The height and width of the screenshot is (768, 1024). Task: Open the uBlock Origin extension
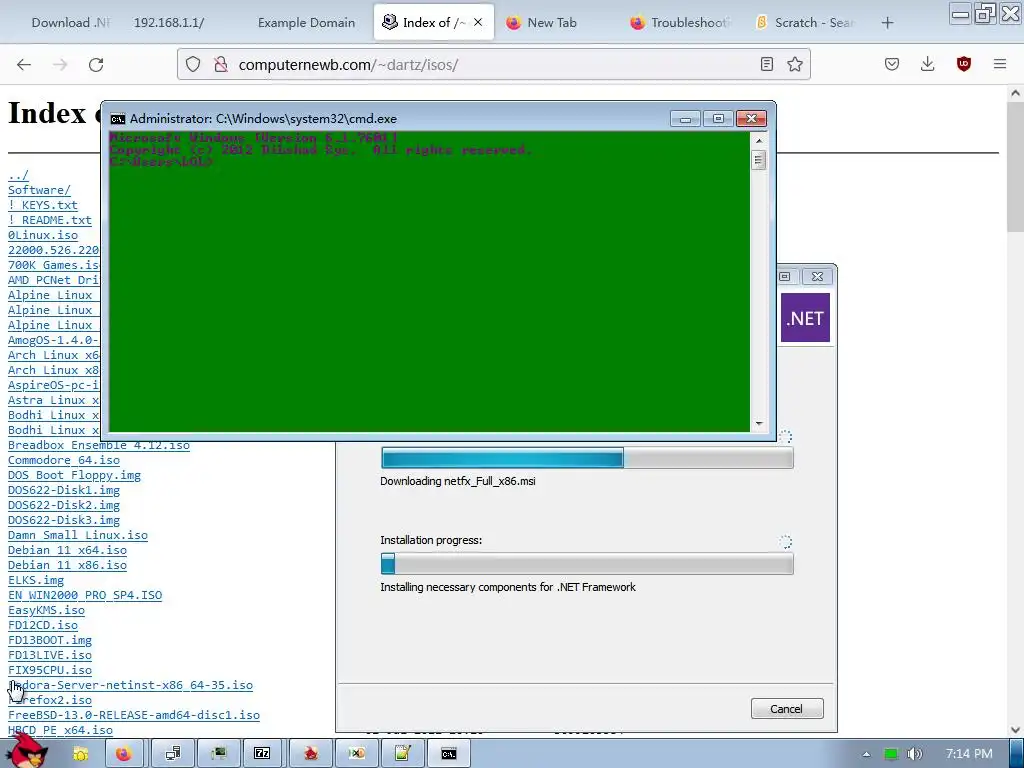[x=963, y=64]
